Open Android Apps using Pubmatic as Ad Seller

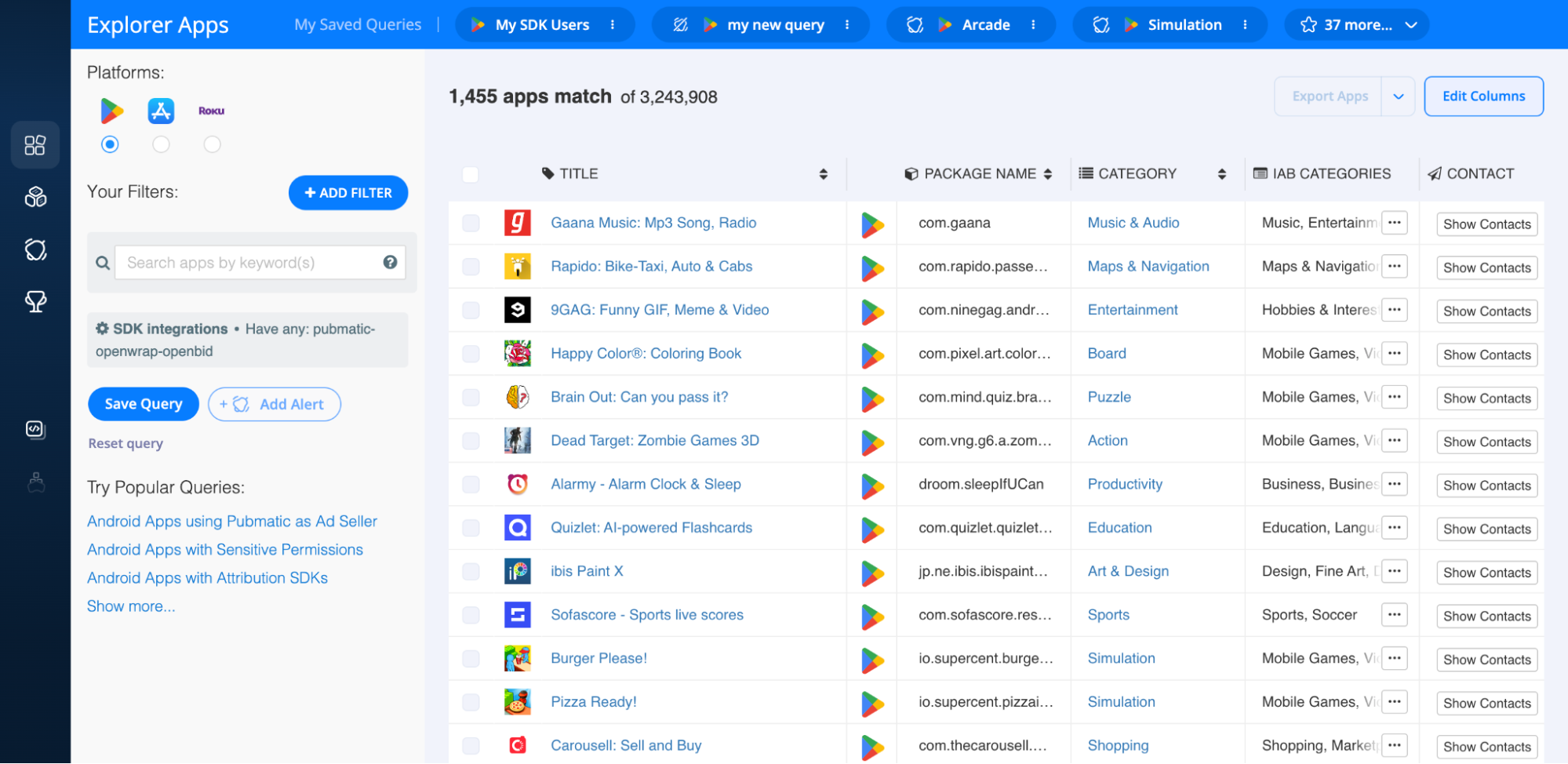click(232, 522)
